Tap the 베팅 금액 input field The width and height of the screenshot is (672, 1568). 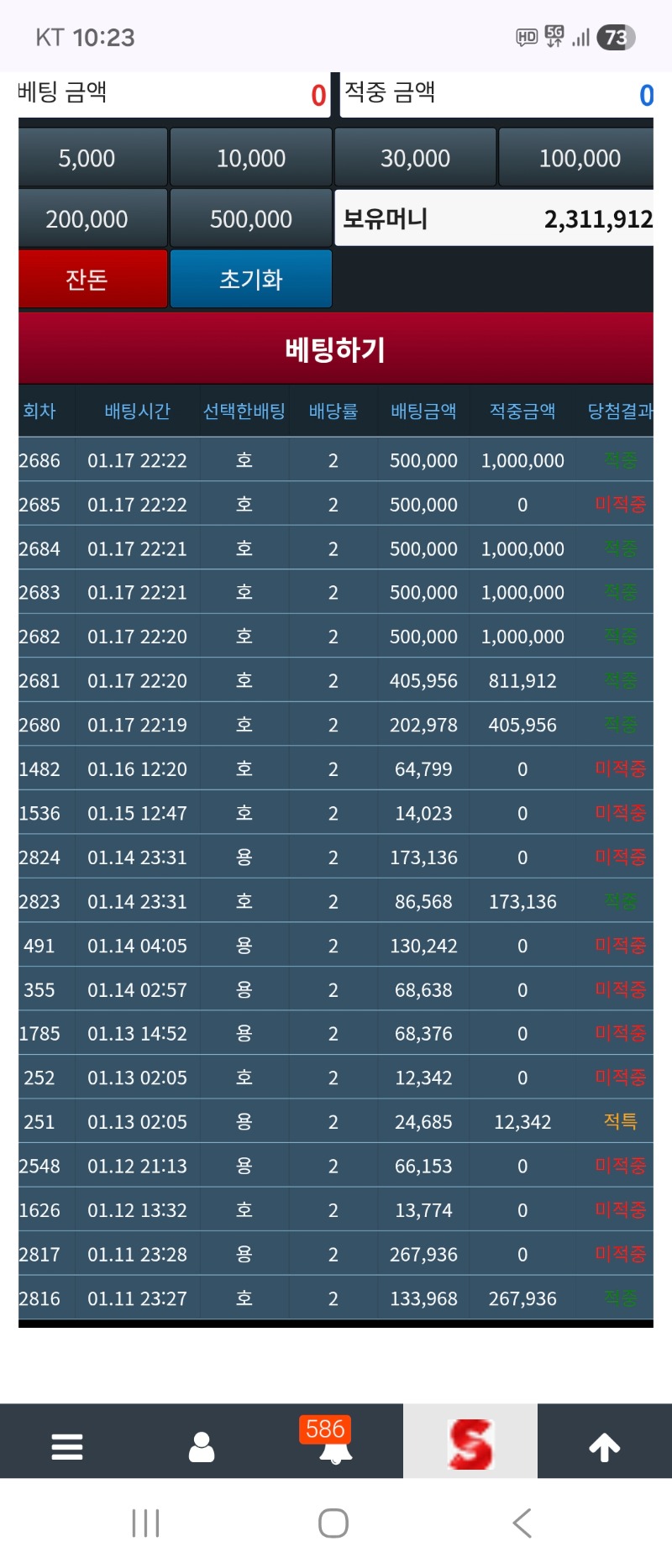[210, 94]
